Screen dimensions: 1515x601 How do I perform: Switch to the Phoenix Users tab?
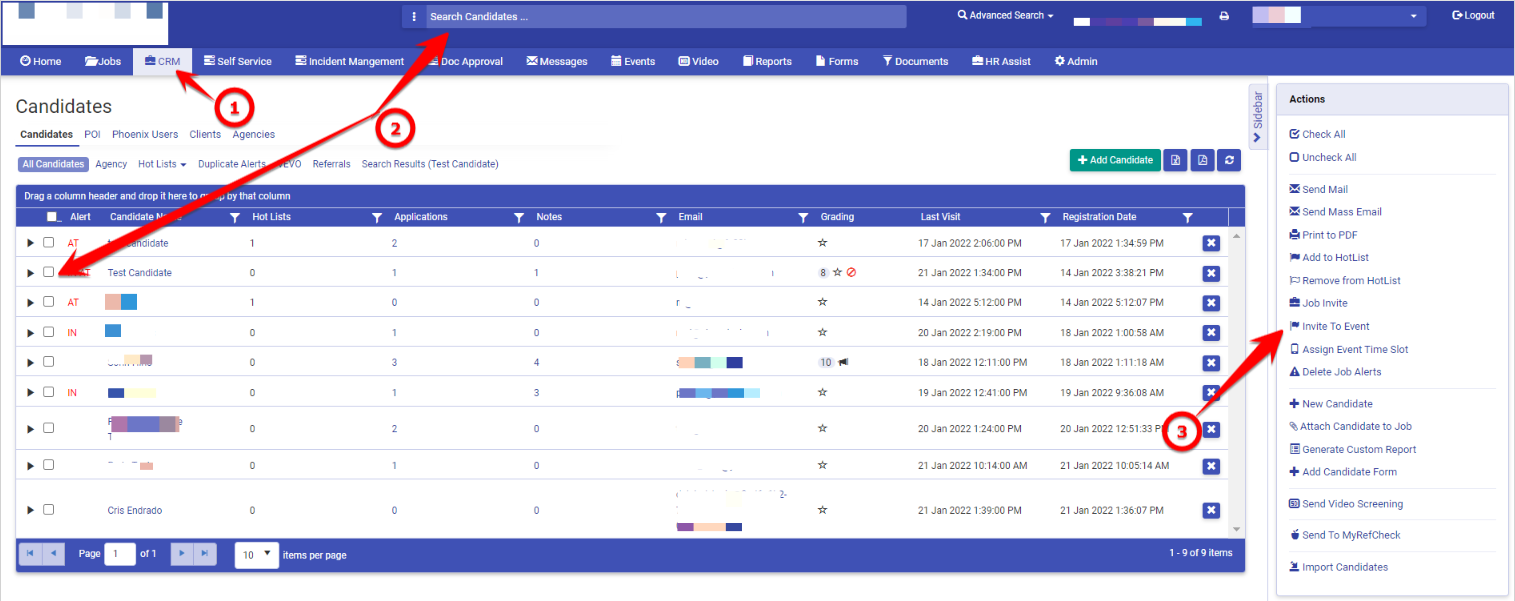pos(145,134)
